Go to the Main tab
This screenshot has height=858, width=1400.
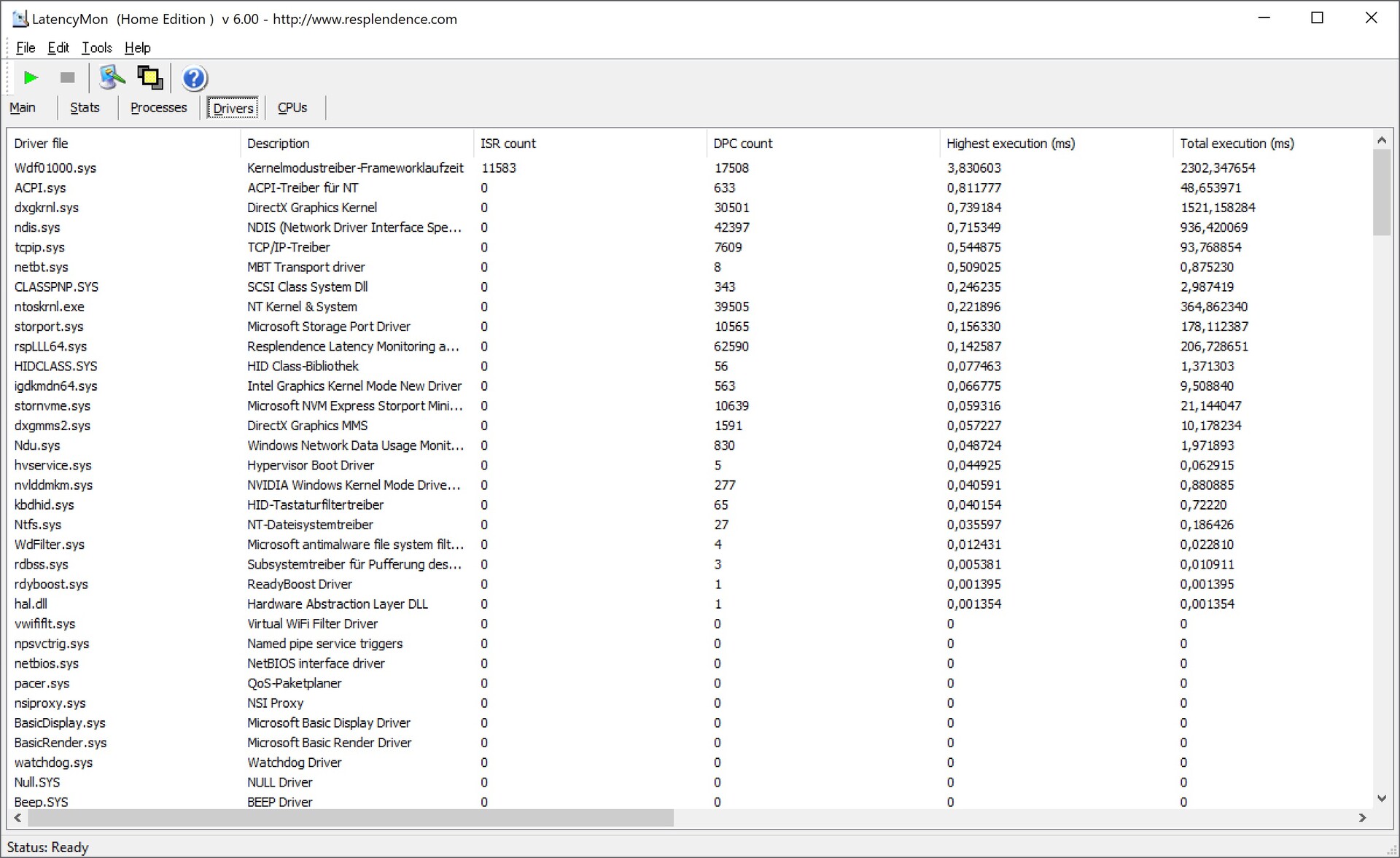point(23,108)
